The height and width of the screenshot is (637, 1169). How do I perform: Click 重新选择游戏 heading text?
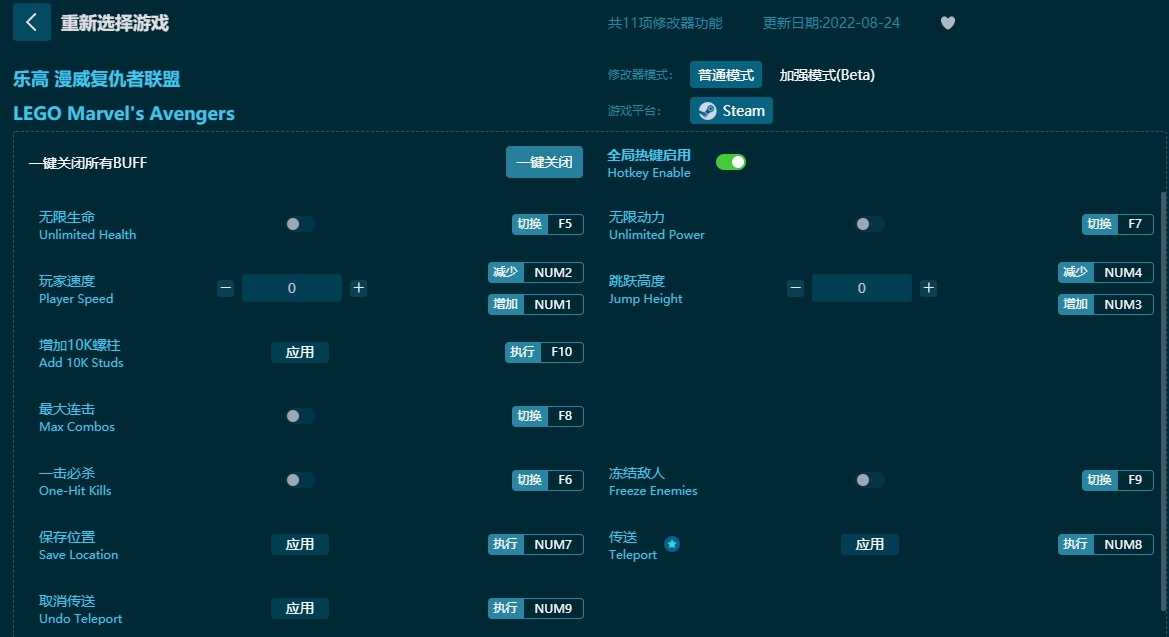pyautogui.click(x=115, y=23)
